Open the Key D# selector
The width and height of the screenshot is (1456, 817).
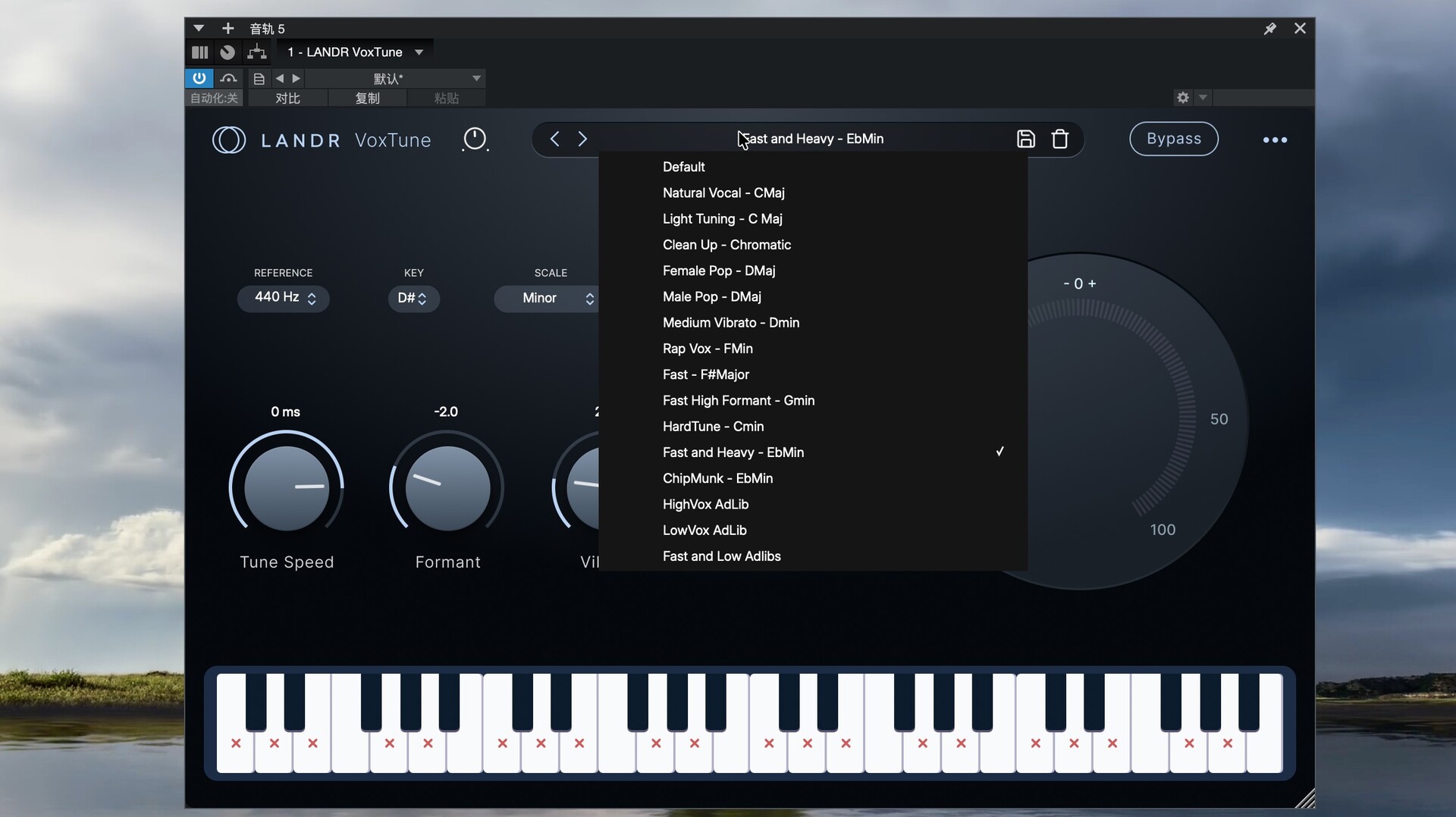point(413,299)
